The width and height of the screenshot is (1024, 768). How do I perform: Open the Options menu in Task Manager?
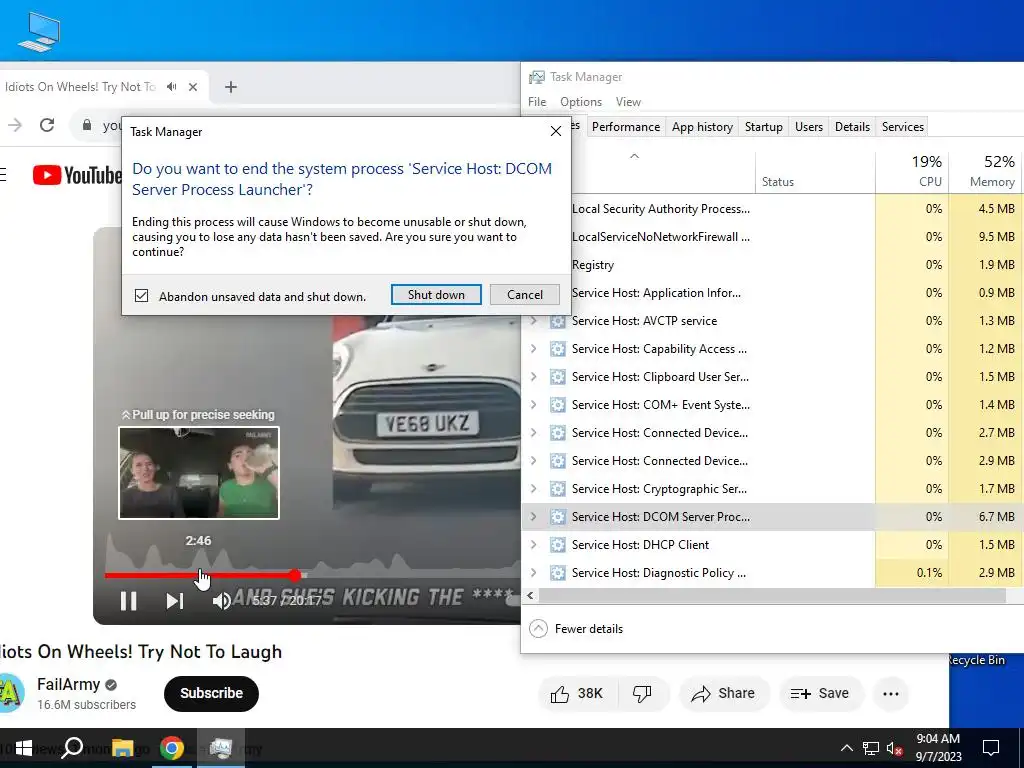[581, 102]
